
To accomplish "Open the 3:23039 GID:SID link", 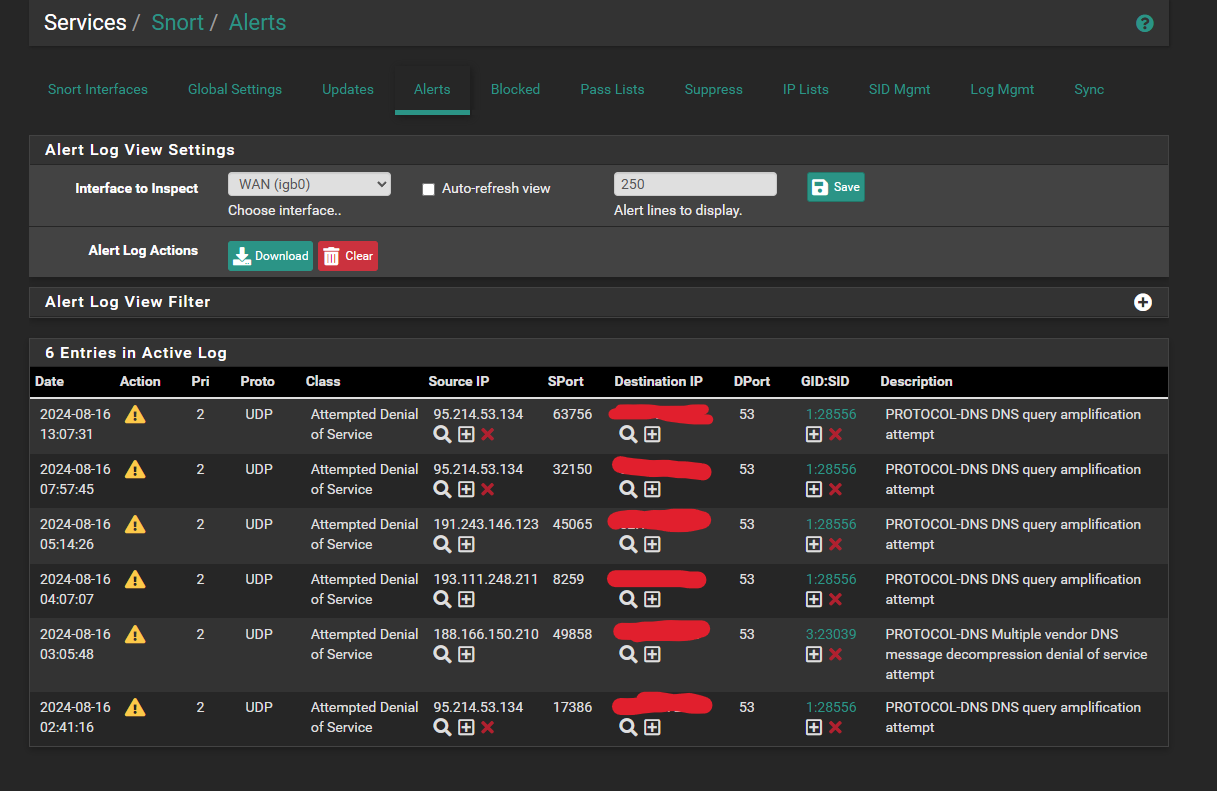I will click(831, 634).
